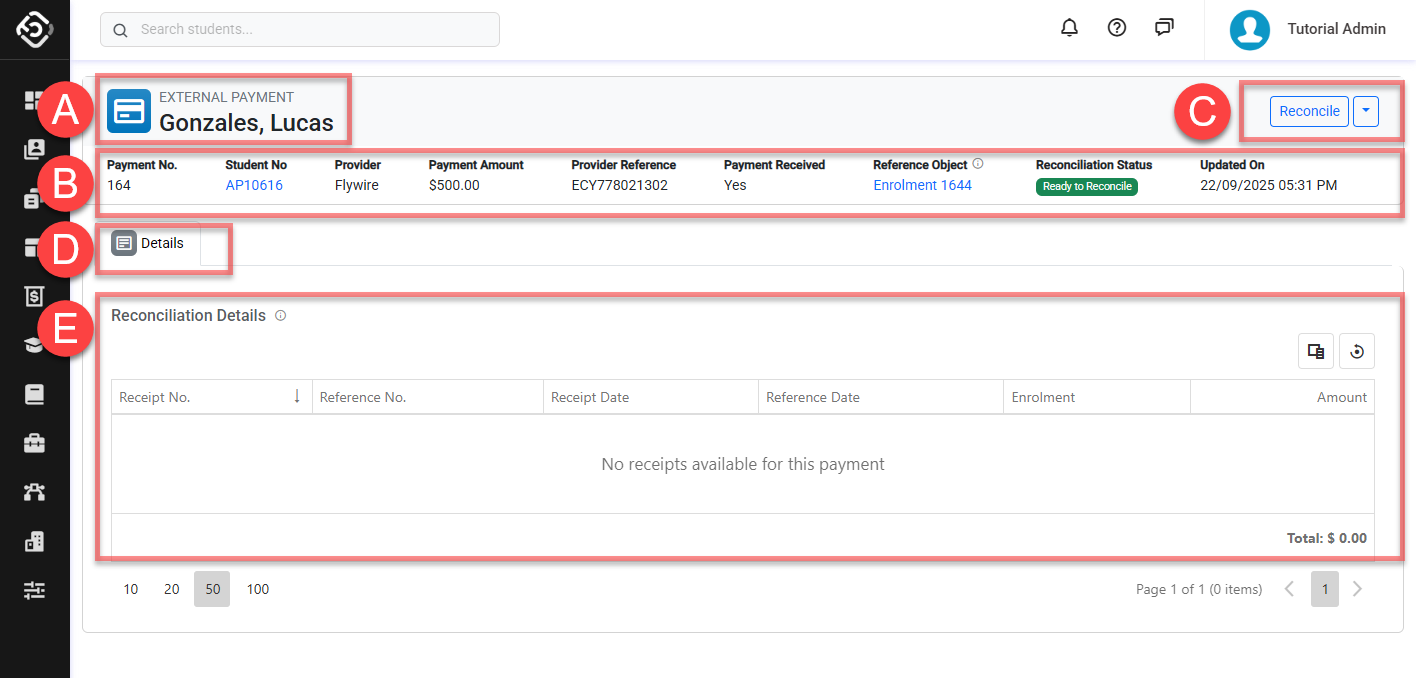Click the grid reset icon button
This screenshot has height=678, width=1416.
coord(1357,351)
